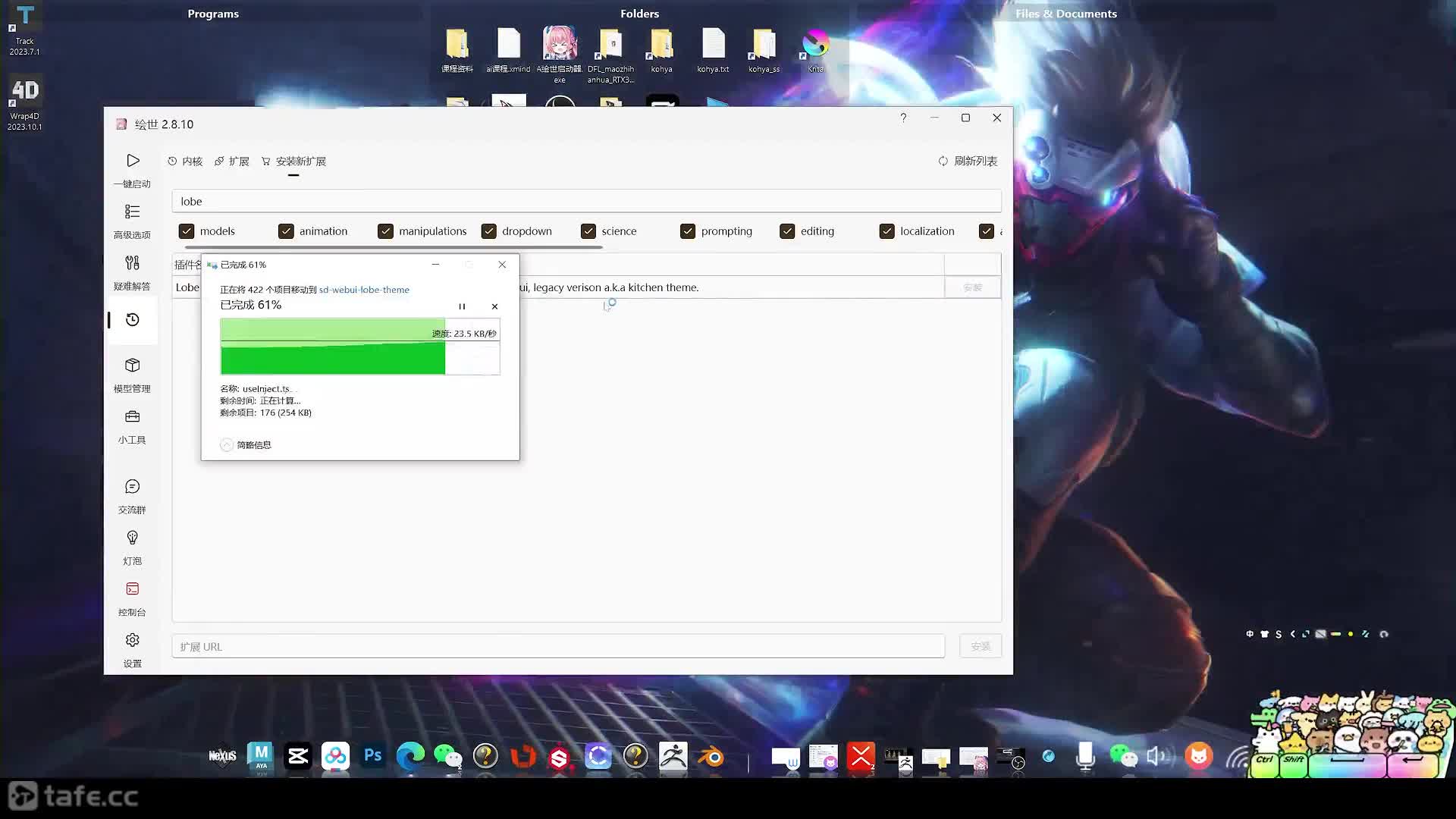This screenshot has height=819, width=1456.
Task: Cancel the transfer with the X beside pause
Action: pos(495,306)
